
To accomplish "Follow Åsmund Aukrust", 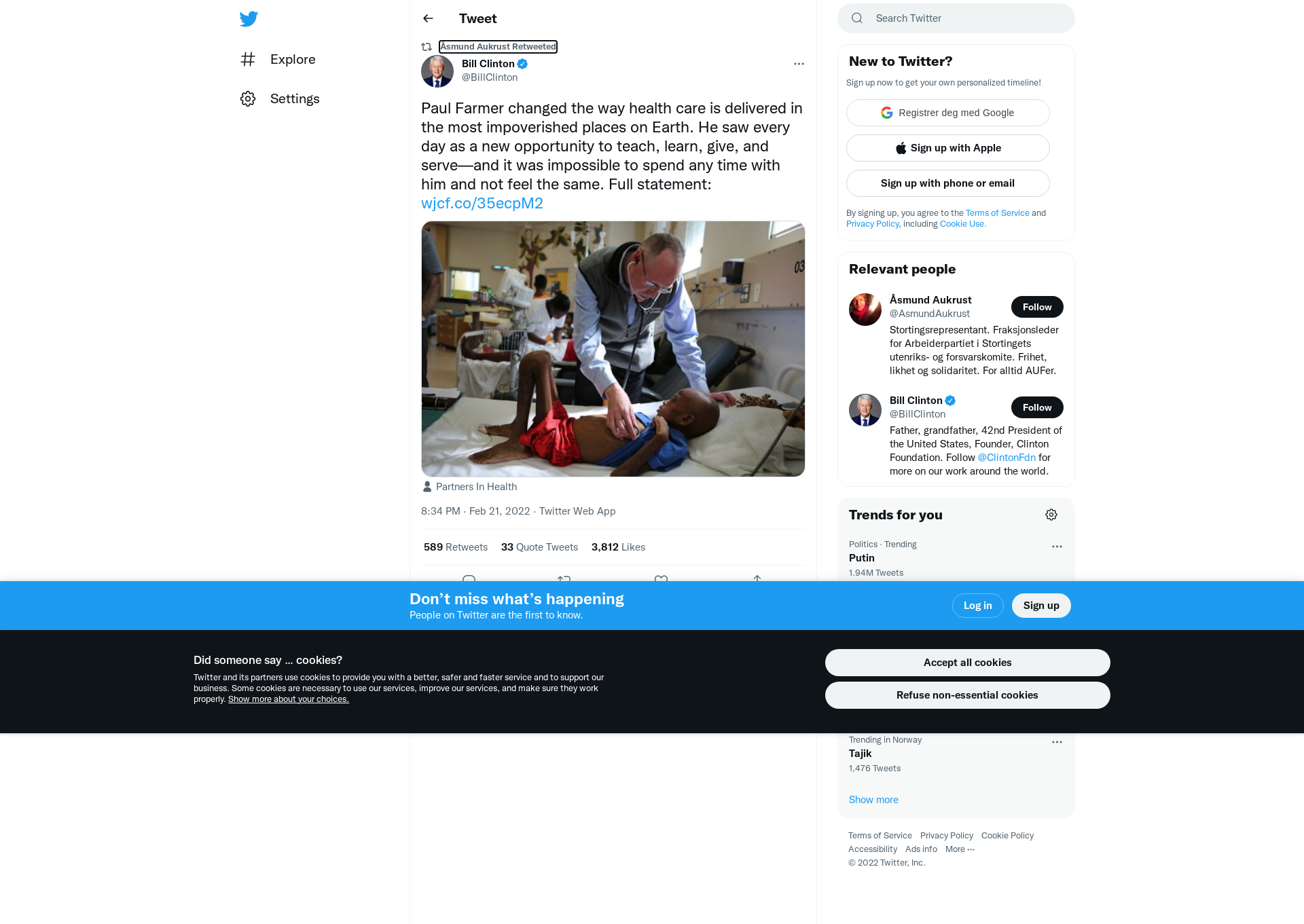I will (1037, 307).
